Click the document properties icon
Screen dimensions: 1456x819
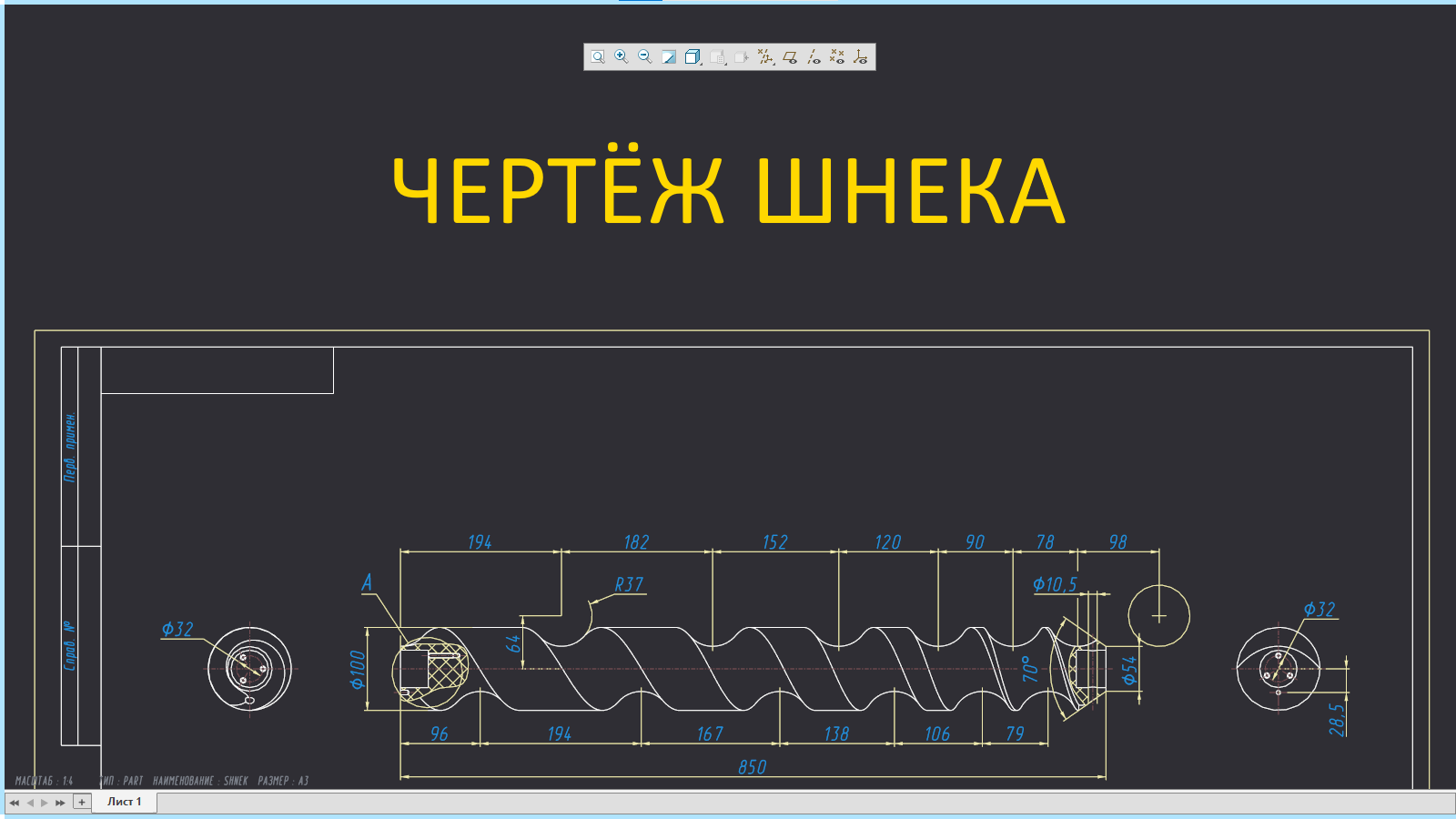click(x=716, y=56)
